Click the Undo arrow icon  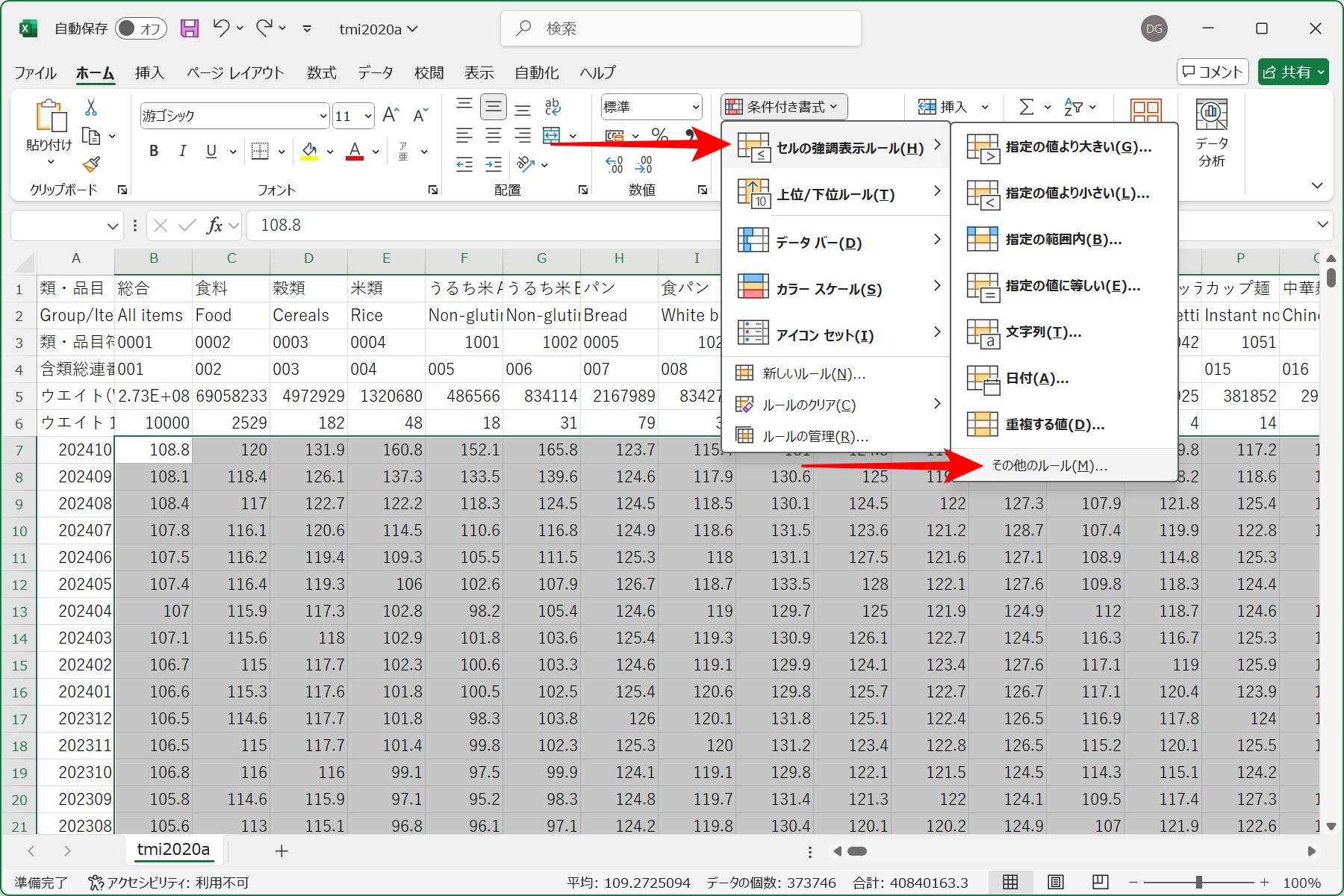(x=220, y=28)
